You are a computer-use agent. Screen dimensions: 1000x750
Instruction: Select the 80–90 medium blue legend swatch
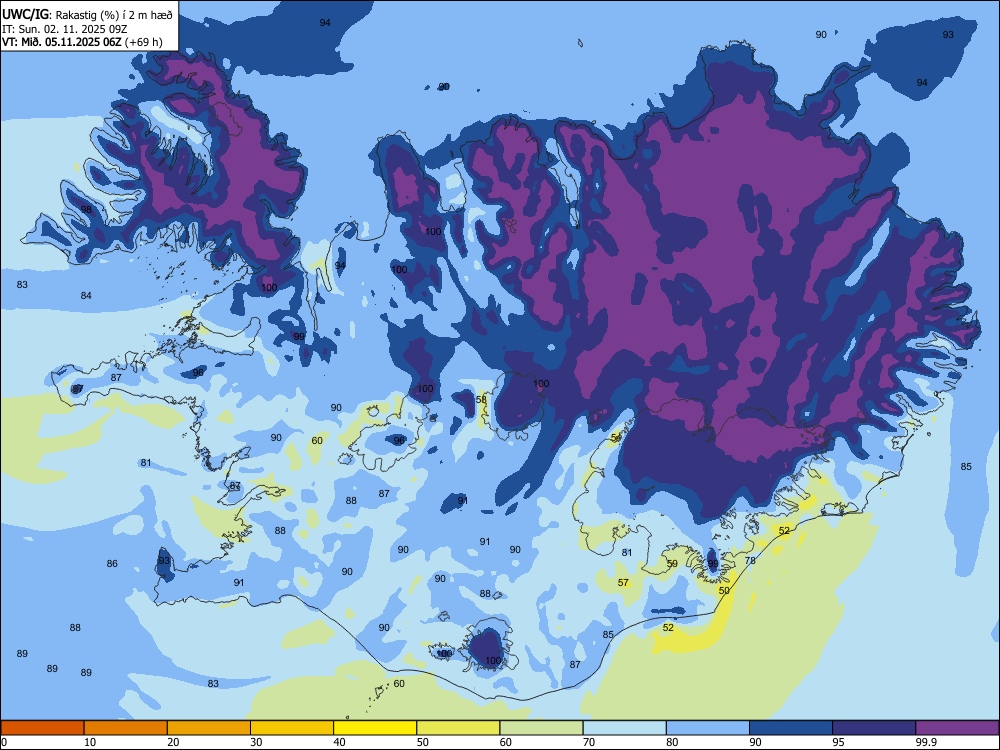point(708,728)
